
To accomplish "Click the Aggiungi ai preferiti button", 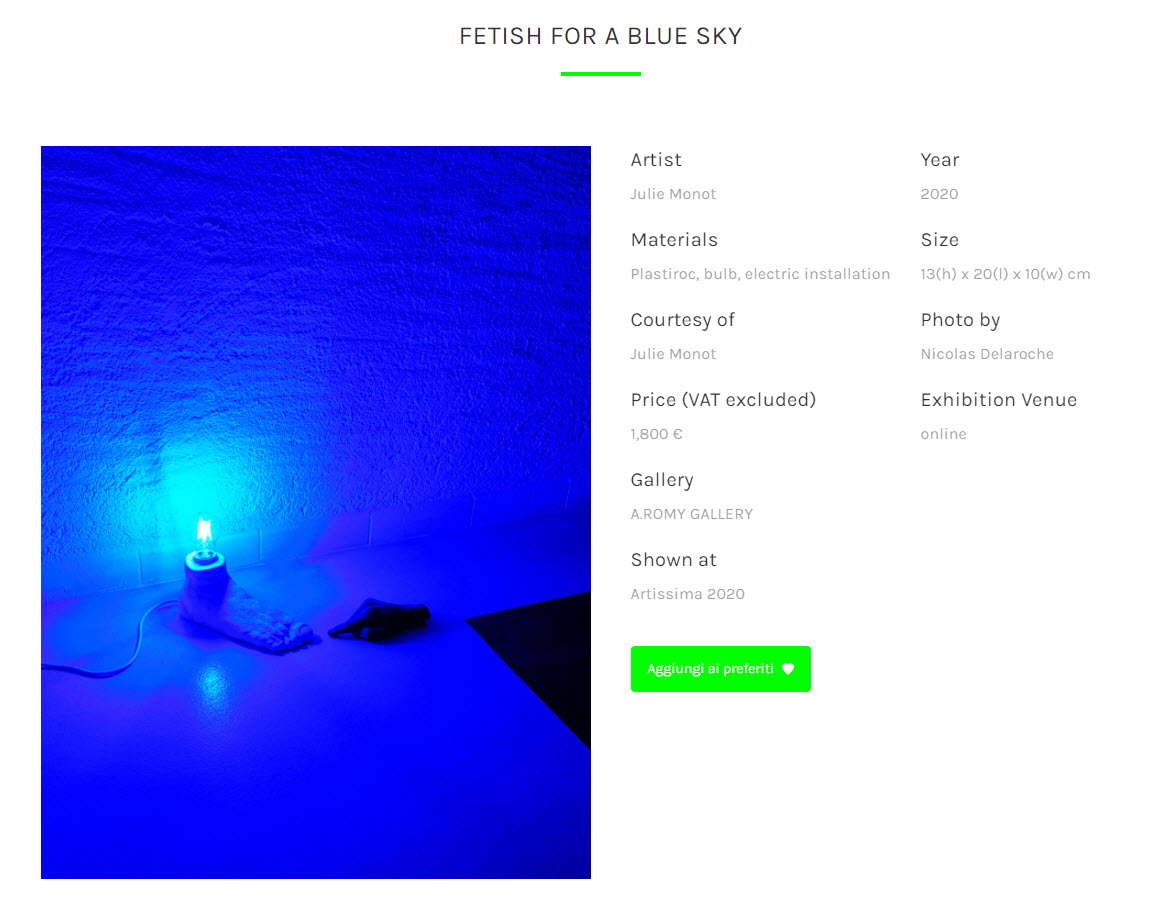I will (x=721, y=669).
